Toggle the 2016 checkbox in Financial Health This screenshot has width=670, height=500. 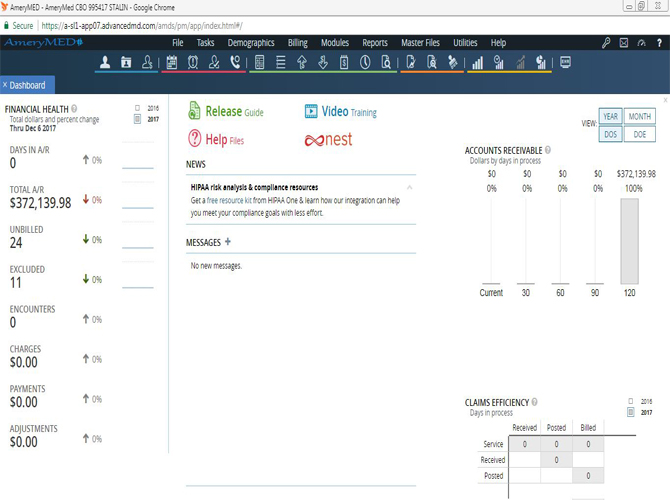point(138,108)
